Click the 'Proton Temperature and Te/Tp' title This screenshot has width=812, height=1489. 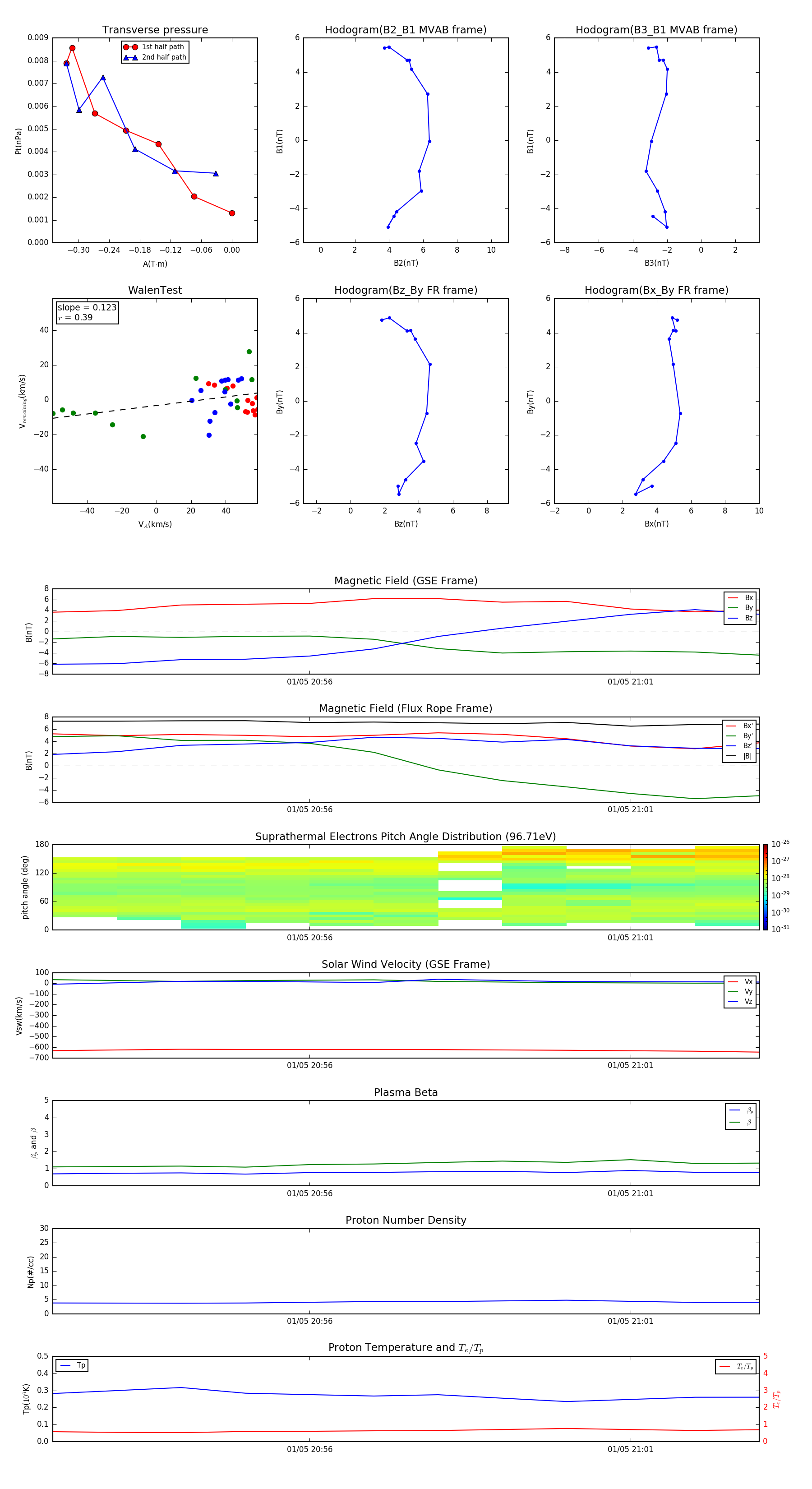[x=406, y=1348]
